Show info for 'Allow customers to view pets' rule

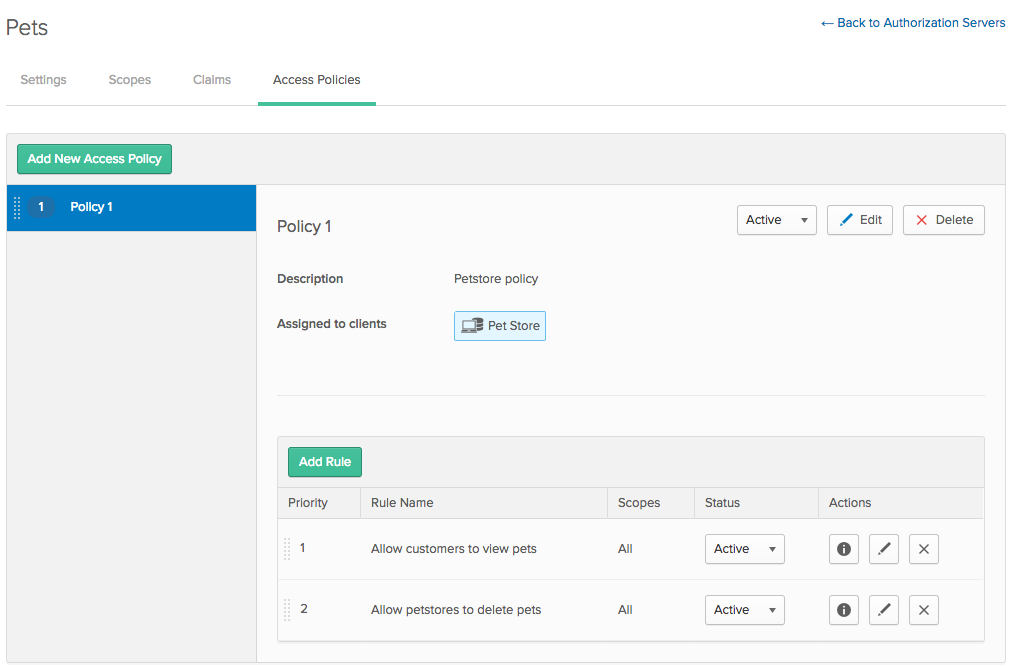pyautogui.click(x=843, y=549)
